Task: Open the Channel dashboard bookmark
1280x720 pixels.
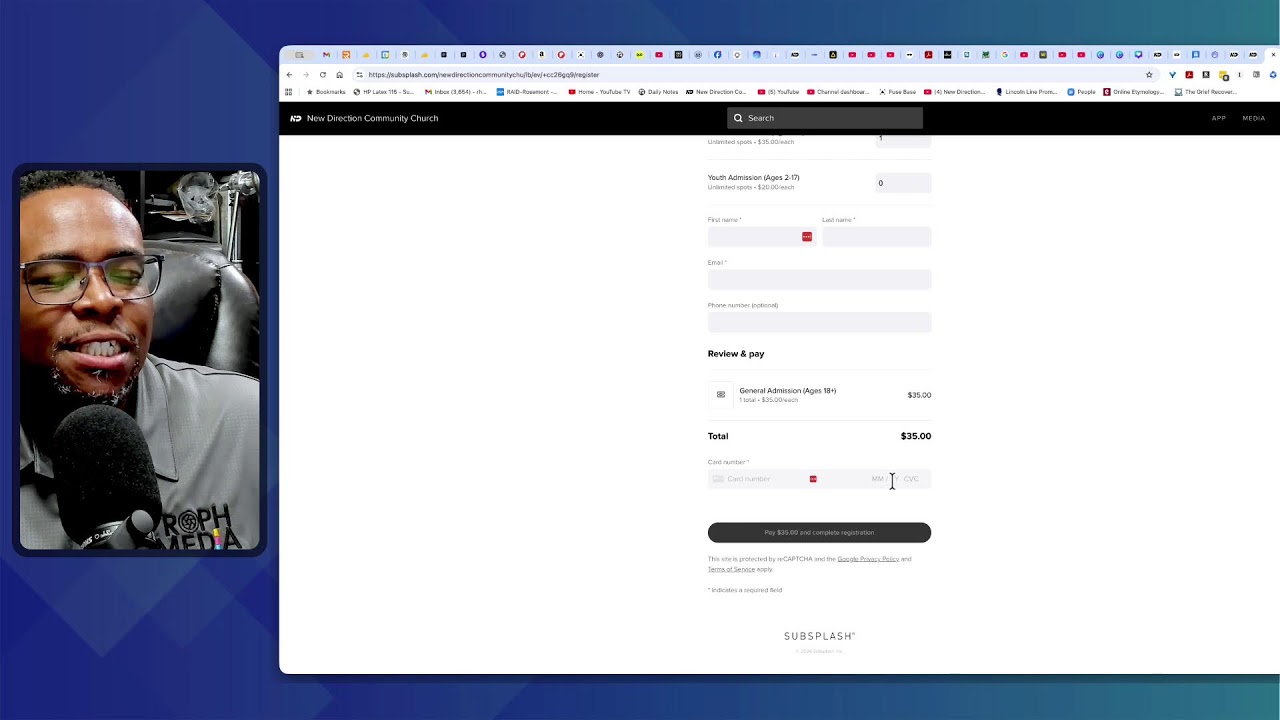Action: [838, 92]
